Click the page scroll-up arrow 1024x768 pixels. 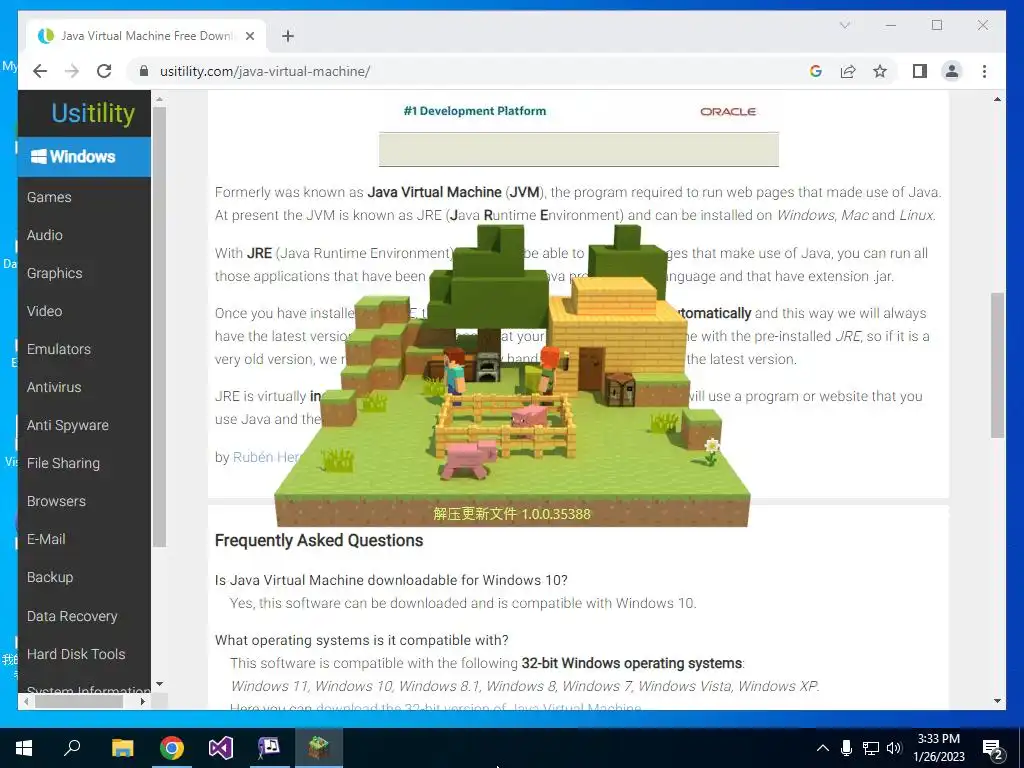point(997,99)
